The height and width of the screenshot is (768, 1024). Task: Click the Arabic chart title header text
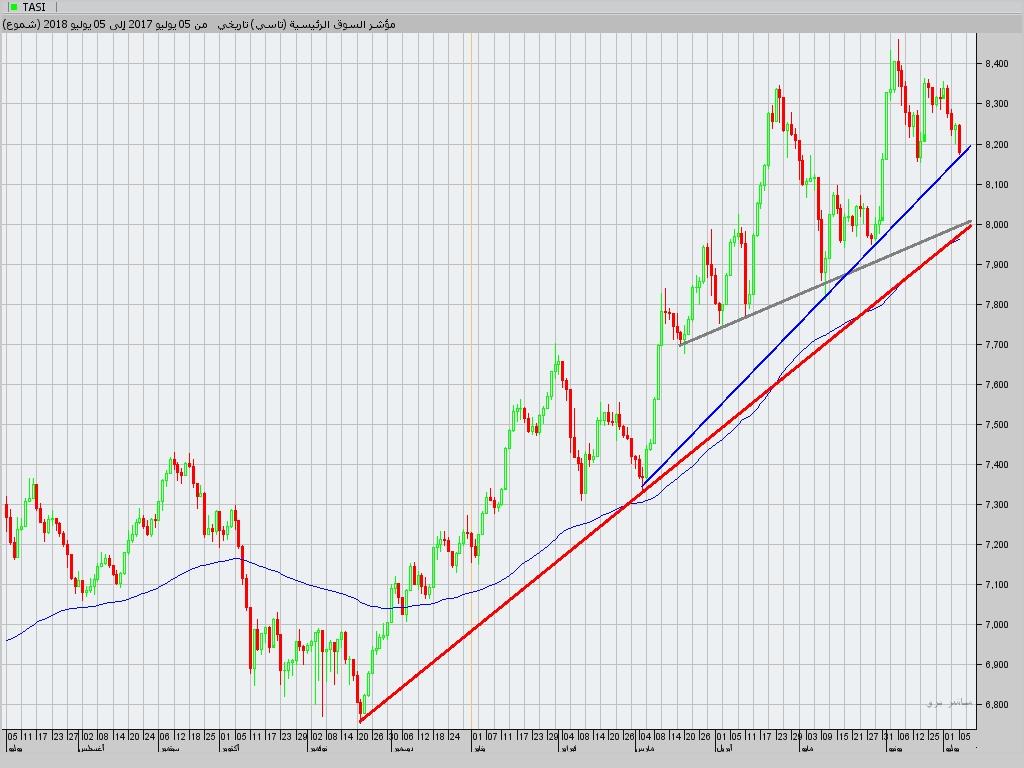200,23
